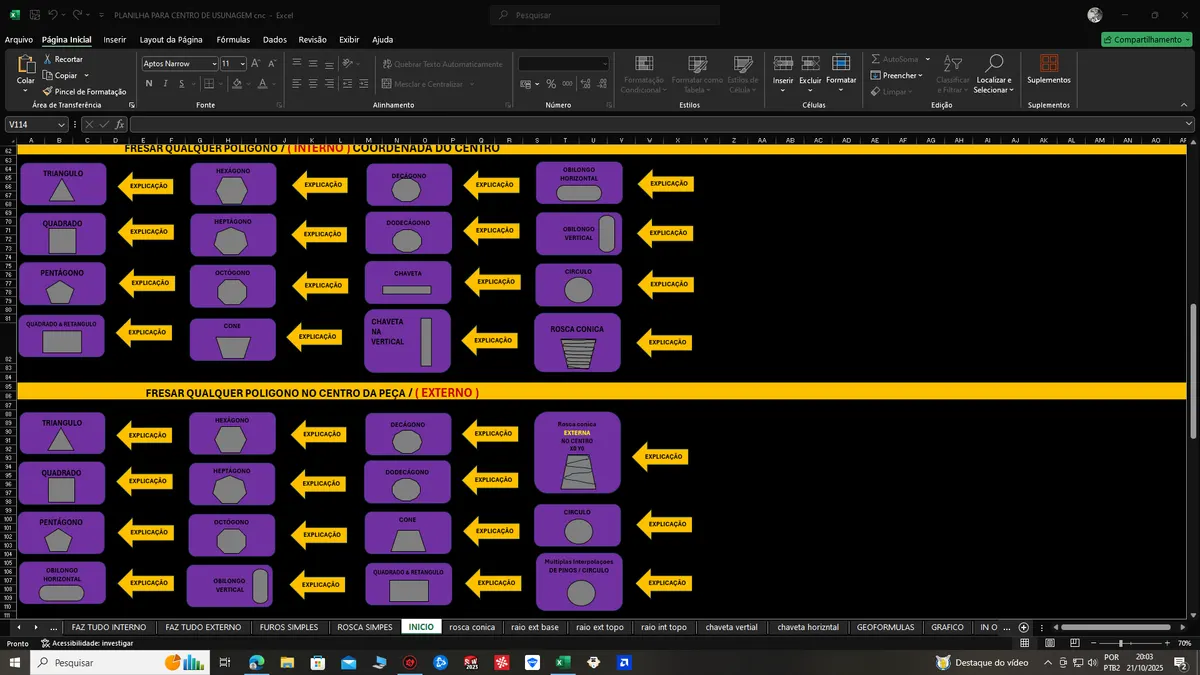
Task: Collapse the ribbon with the chevron
Action: pyautogui.click(x=1186, y=105)
